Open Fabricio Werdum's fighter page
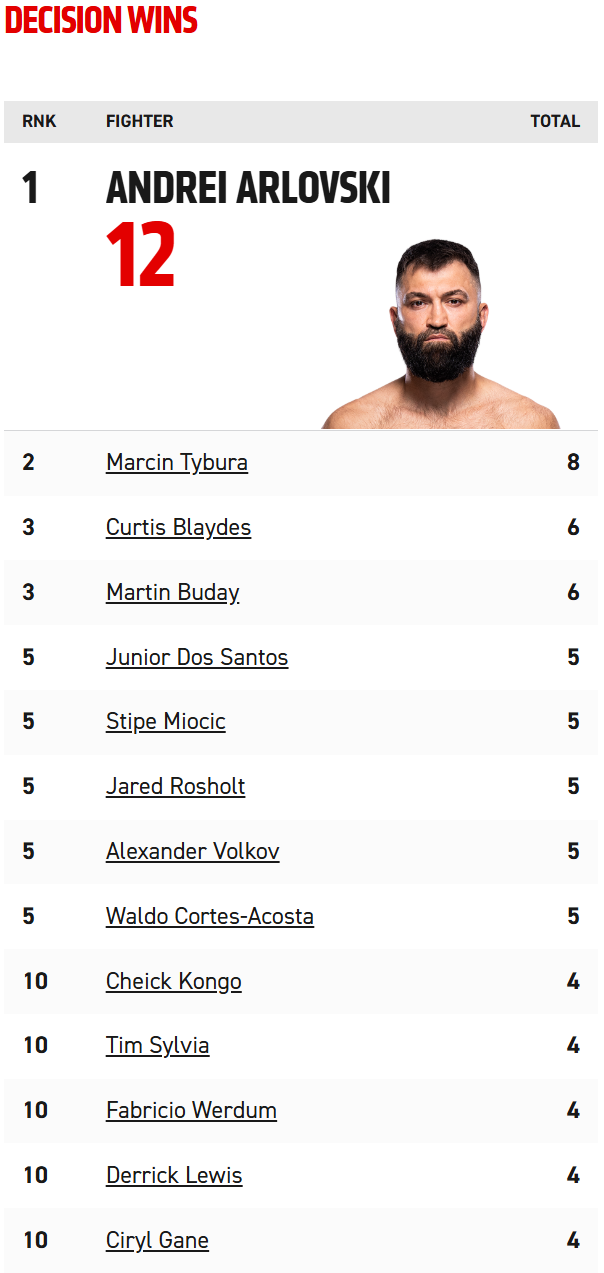The image size is (604, 1273). 191,1110
